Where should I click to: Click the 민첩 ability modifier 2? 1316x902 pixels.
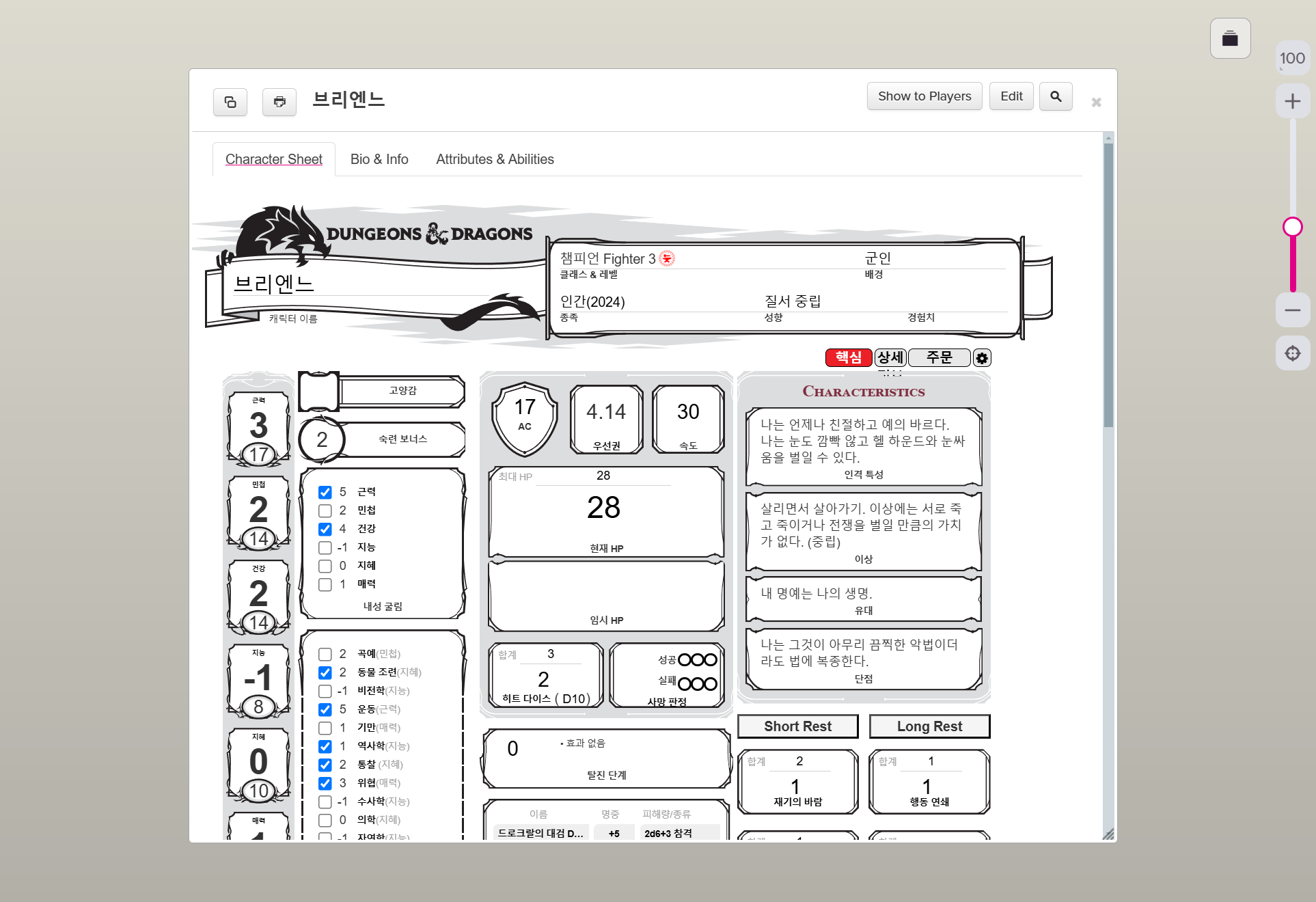[258, 510]
